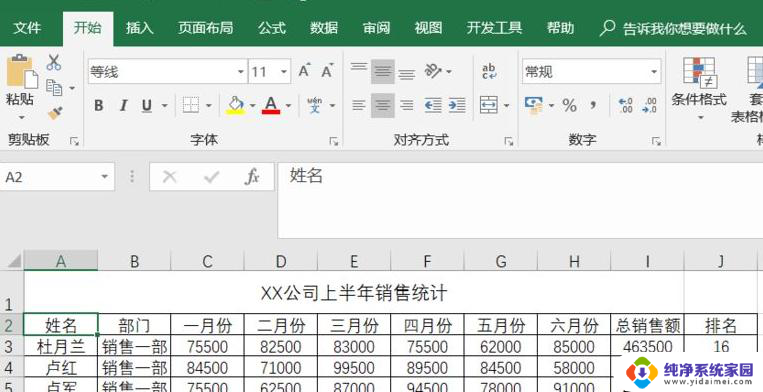Select row header 3

point(12,346)
